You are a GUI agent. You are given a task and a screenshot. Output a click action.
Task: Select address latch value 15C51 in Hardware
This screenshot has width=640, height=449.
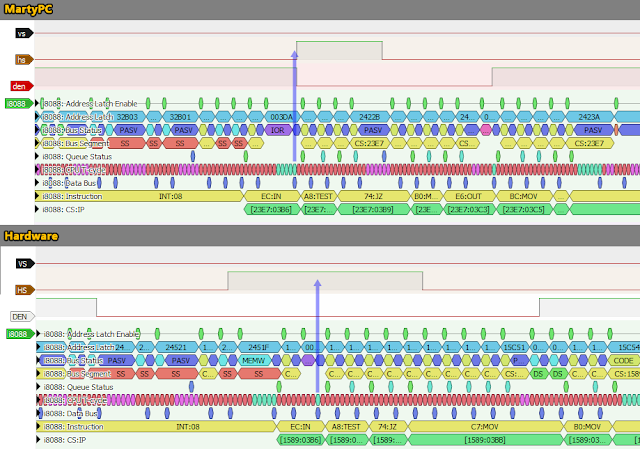[514, 347]
